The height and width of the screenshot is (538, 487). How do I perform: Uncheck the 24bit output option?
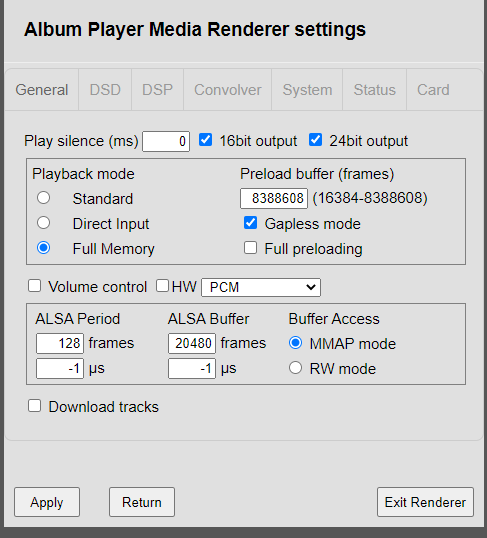(x=315, y=140)
